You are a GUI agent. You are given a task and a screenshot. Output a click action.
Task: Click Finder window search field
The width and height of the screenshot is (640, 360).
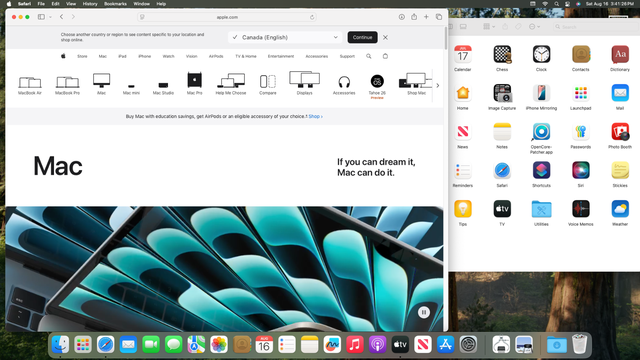pos(595,27)
